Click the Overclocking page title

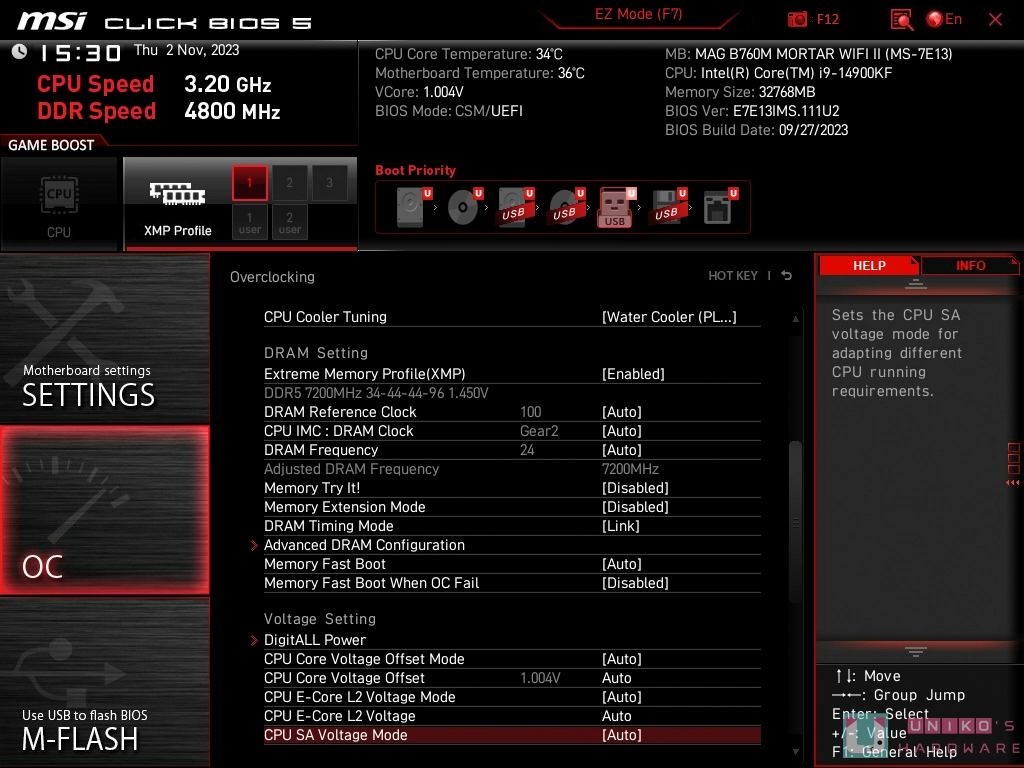[x=272, y=277]
